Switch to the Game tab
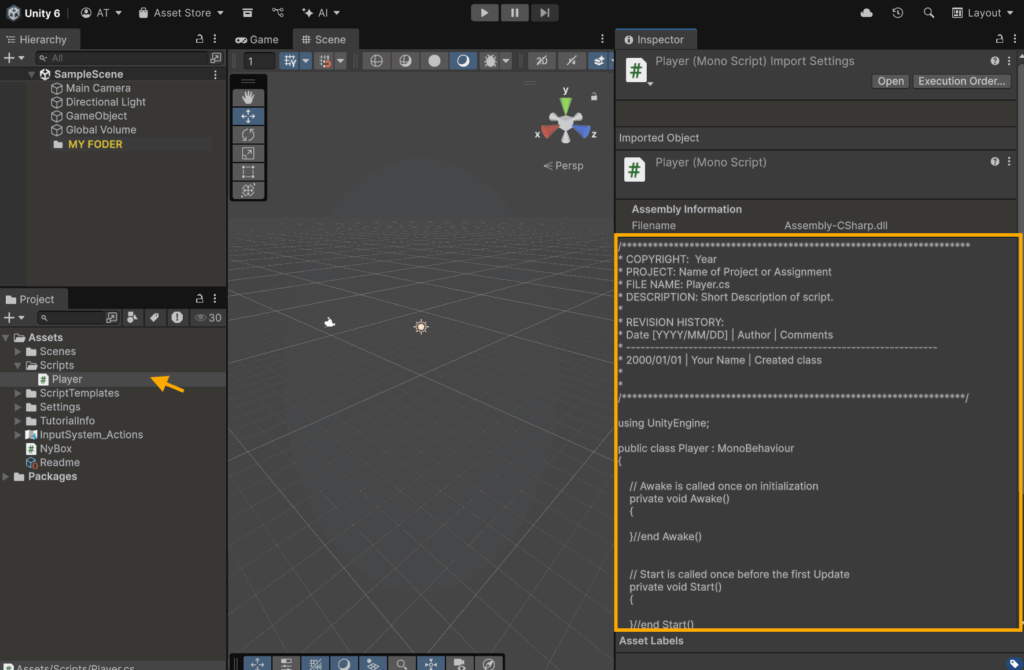Viewport: 1024px width, 670px height. (257, 40)
